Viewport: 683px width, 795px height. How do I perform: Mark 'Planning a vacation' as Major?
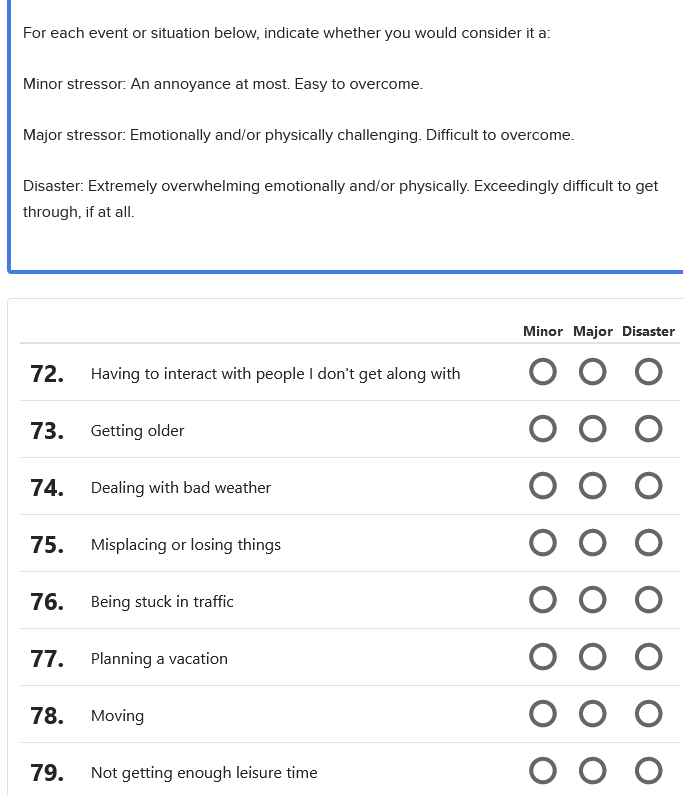[x=593, y=658]
